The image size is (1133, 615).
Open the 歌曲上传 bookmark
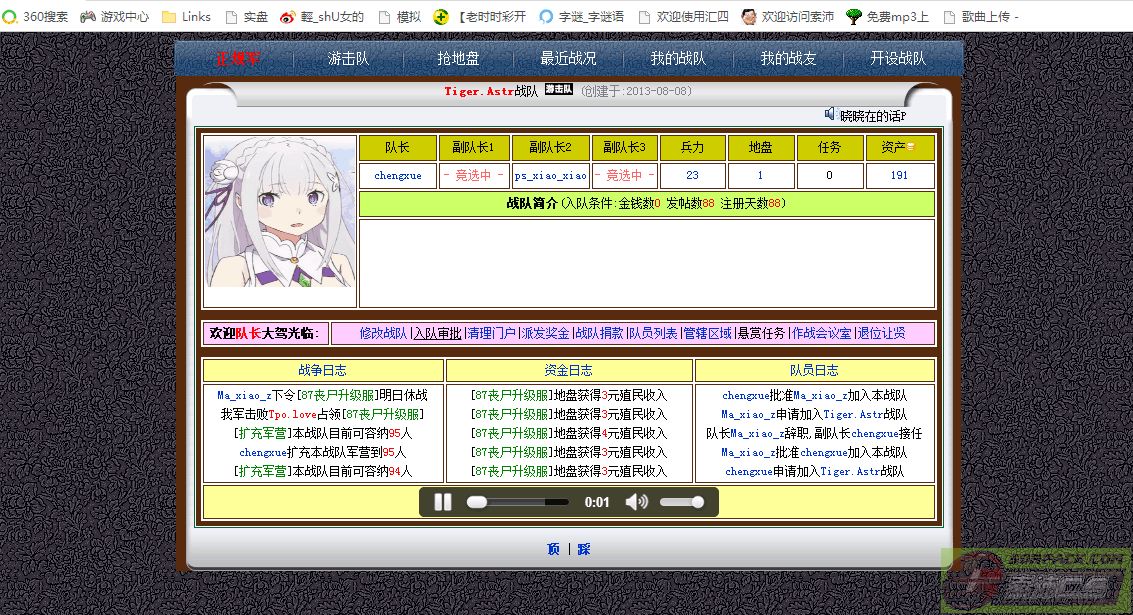point(981,16)
